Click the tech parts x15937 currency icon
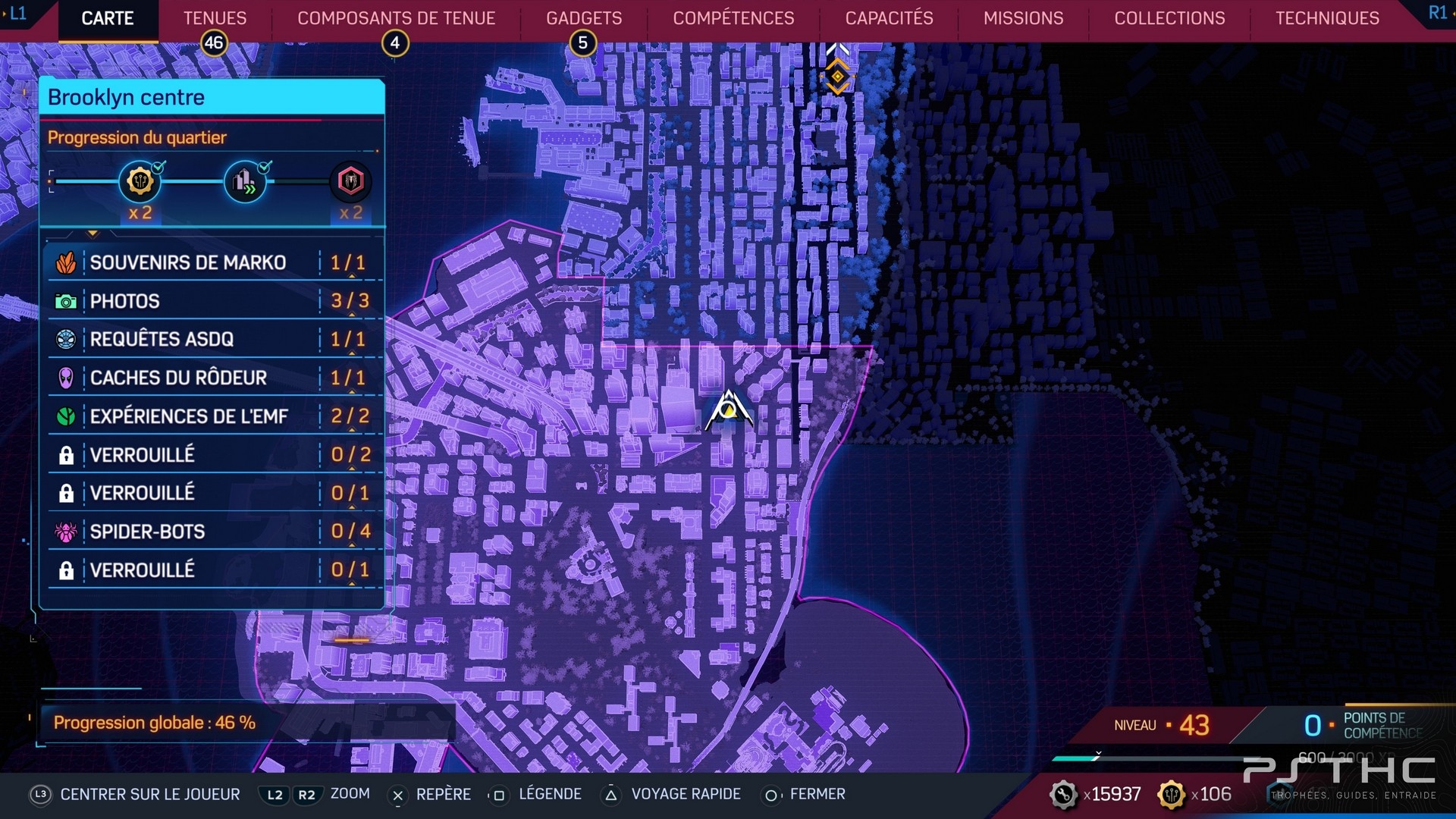Screen dimensions: 1456x819 coord(1063,795)
